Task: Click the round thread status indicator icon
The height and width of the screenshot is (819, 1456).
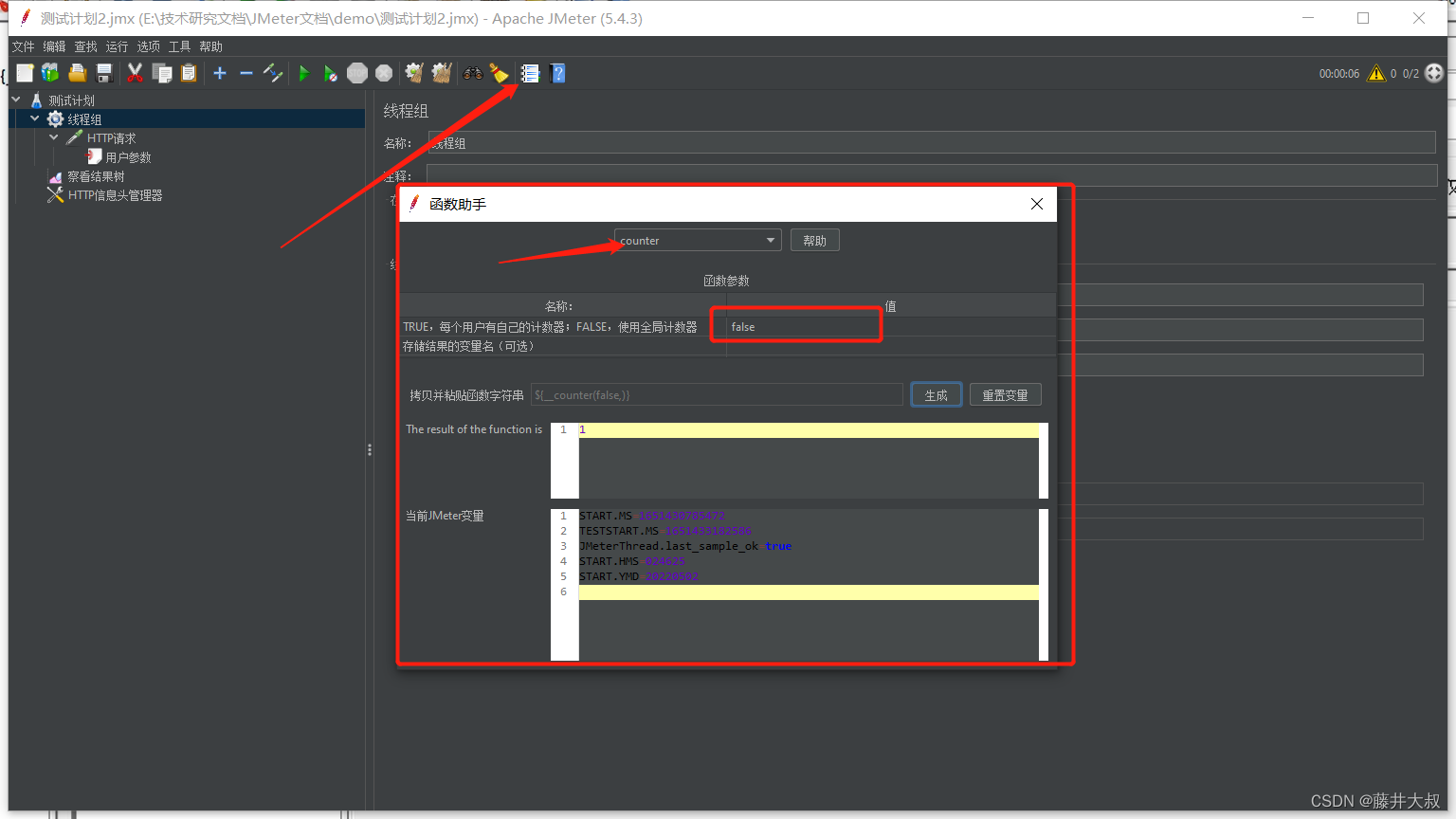Action: click(1434, 73)
